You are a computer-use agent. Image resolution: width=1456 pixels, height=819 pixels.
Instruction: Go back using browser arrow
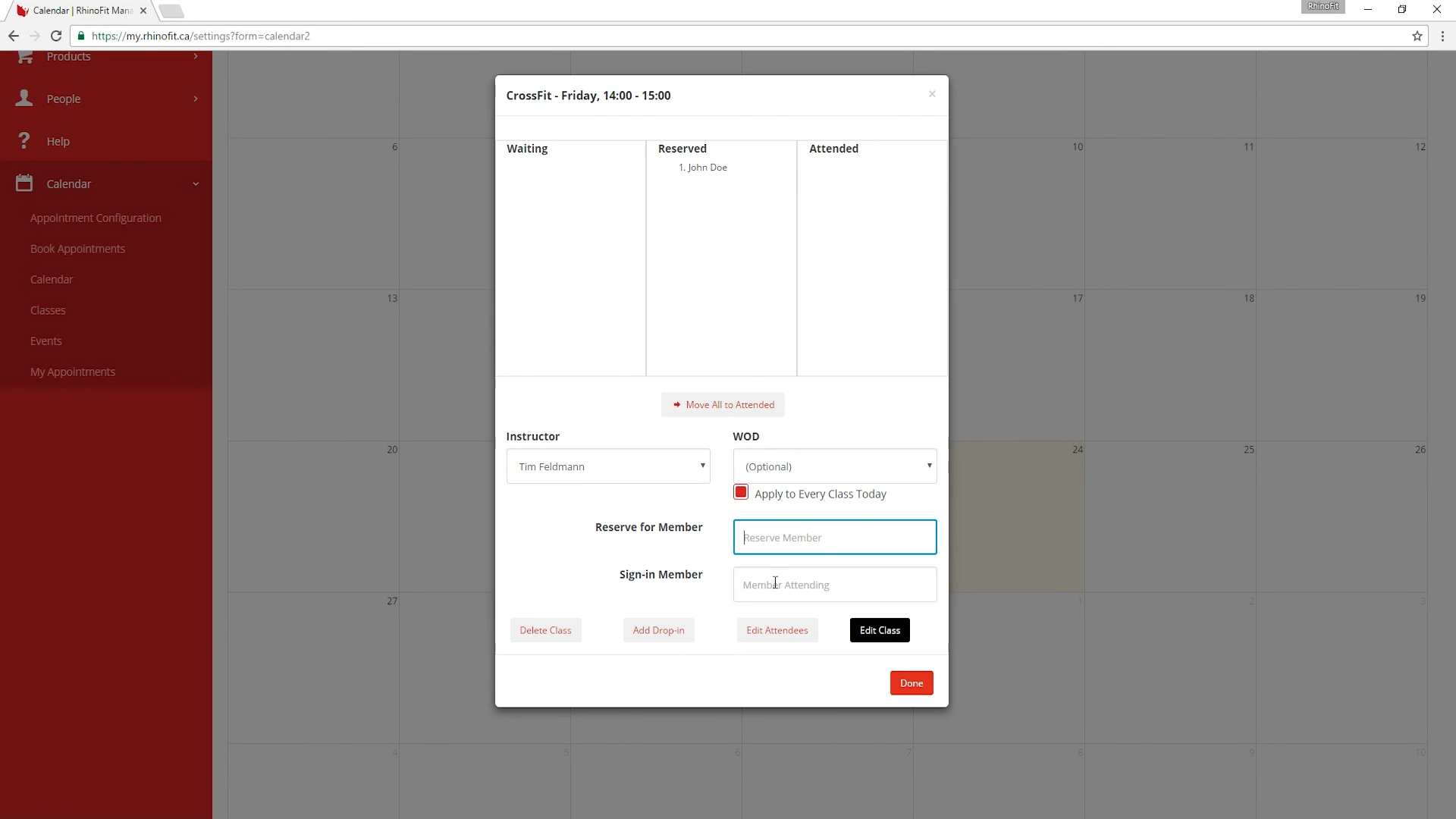(x=14, y=36)
